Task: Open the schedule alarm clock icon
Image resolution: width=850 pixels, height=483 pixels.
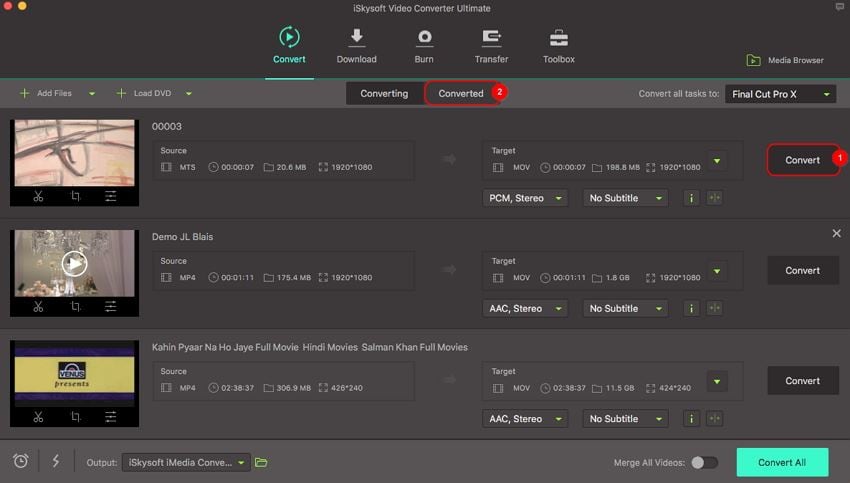Action: click(x=21, y=461)
